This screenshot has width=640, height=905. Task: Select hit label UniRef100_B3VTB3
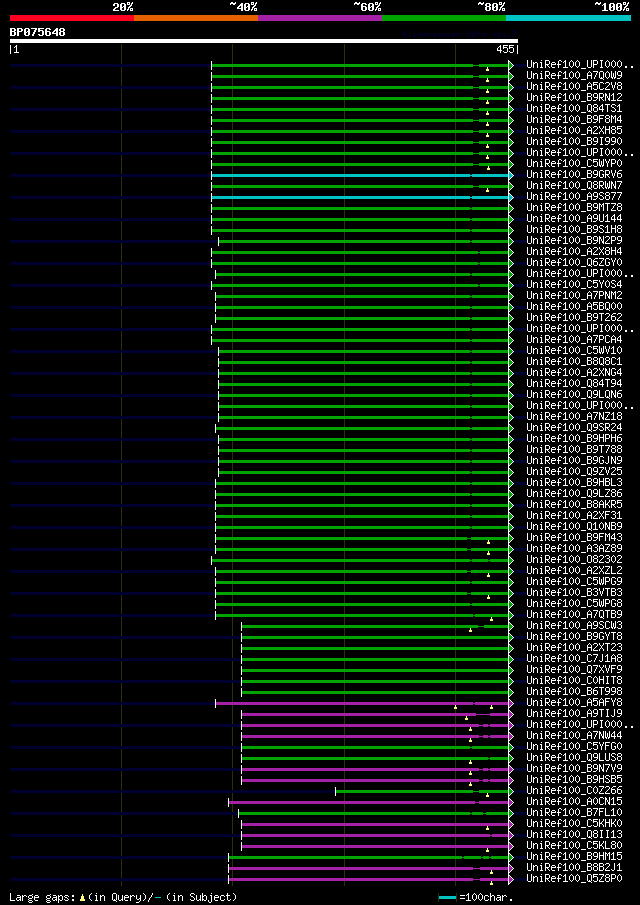pos(574,593)
